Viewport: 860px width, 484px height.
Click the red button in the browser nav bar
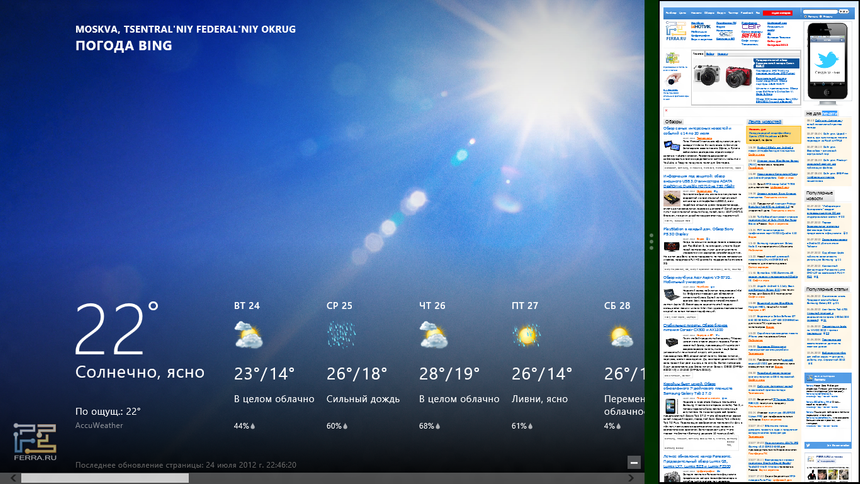pyautogui.click(x=778, y=13)
